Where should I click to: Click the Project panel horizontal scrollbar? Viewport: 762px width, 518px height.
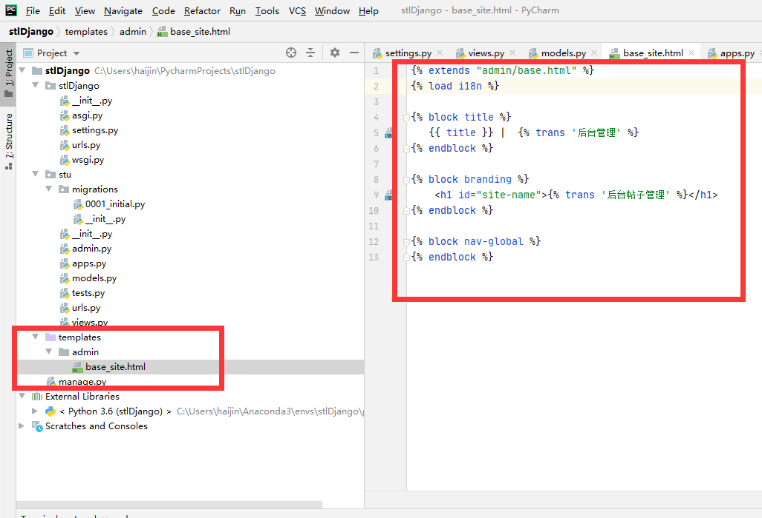[x=169, y=504]
